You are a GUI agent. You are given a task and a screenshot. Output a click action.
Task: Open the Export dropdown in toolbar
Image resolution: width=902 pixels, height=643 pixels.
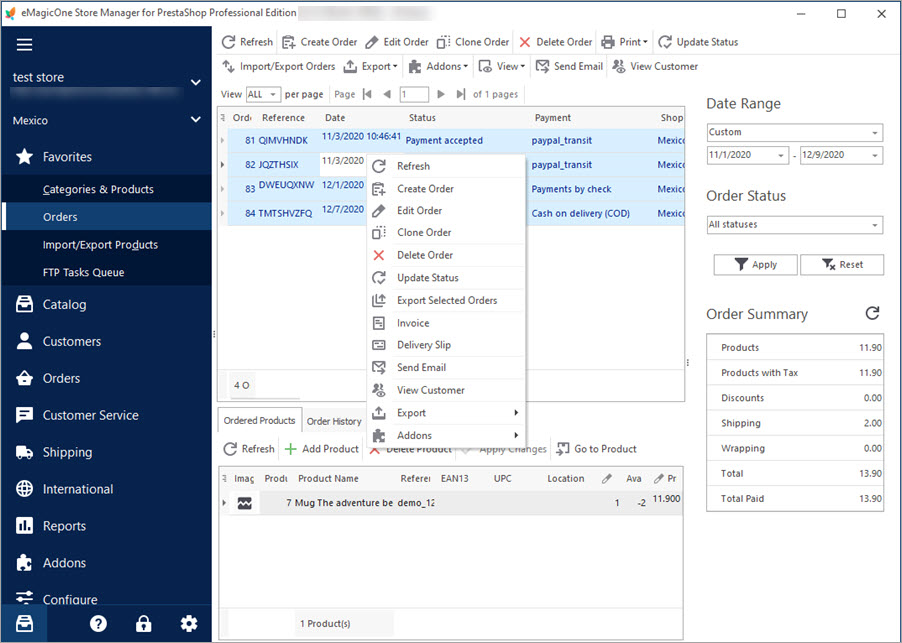pyautogui.click(x=370, y=66)
